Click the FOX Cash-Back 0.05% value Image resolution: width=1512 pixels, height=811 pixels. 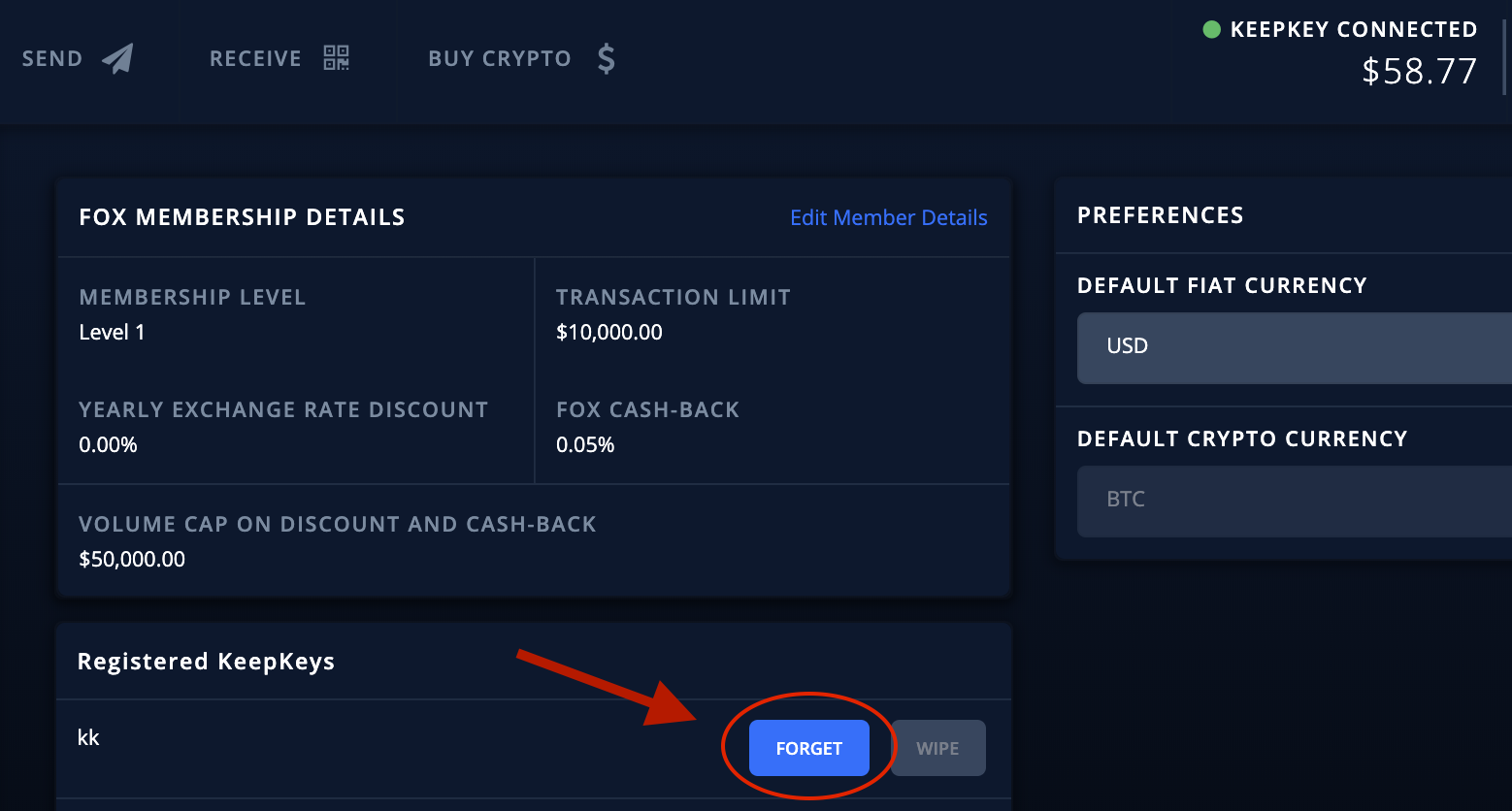tap(585, 444)
